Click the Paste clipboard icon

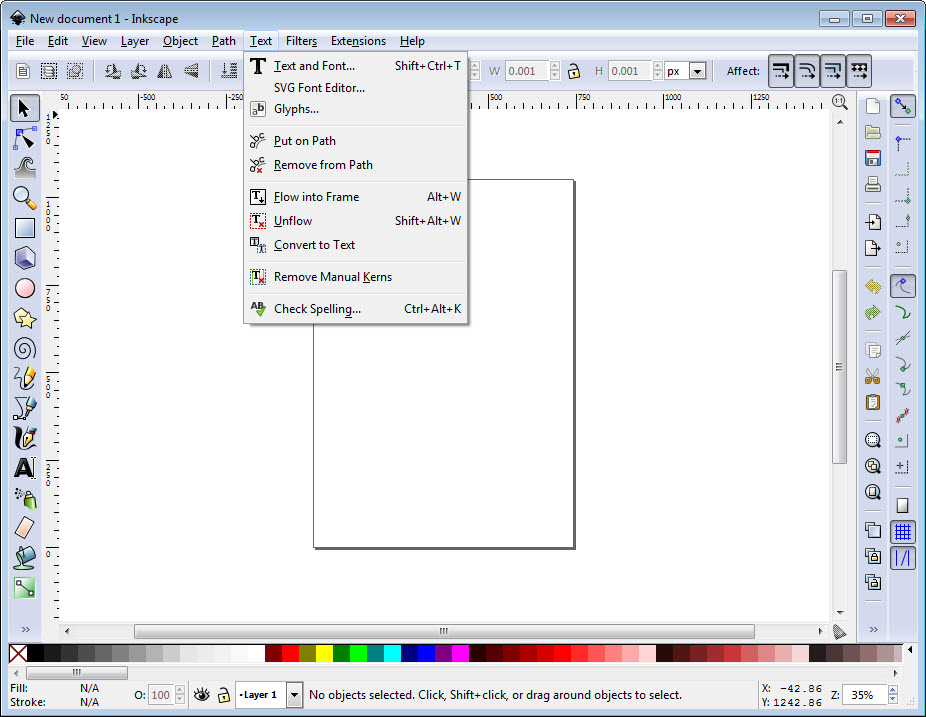[x=873, y=402]
